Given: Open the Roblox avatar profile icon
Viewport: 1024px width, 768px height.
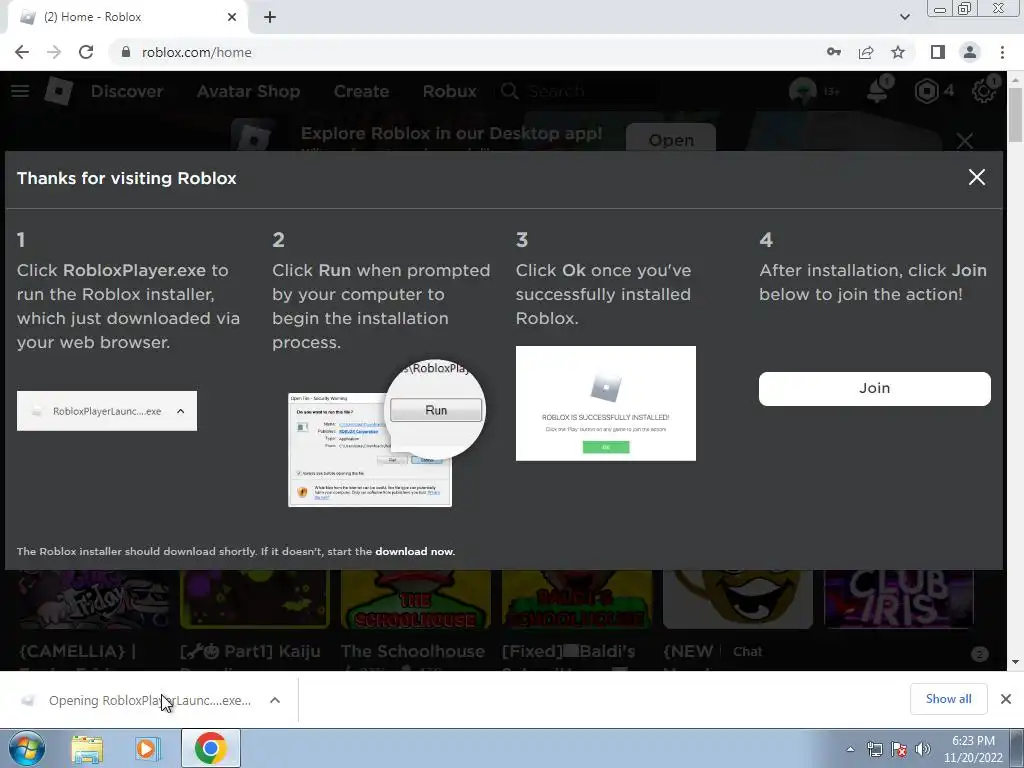Looking at the screenshot, I should pos(803,91).
